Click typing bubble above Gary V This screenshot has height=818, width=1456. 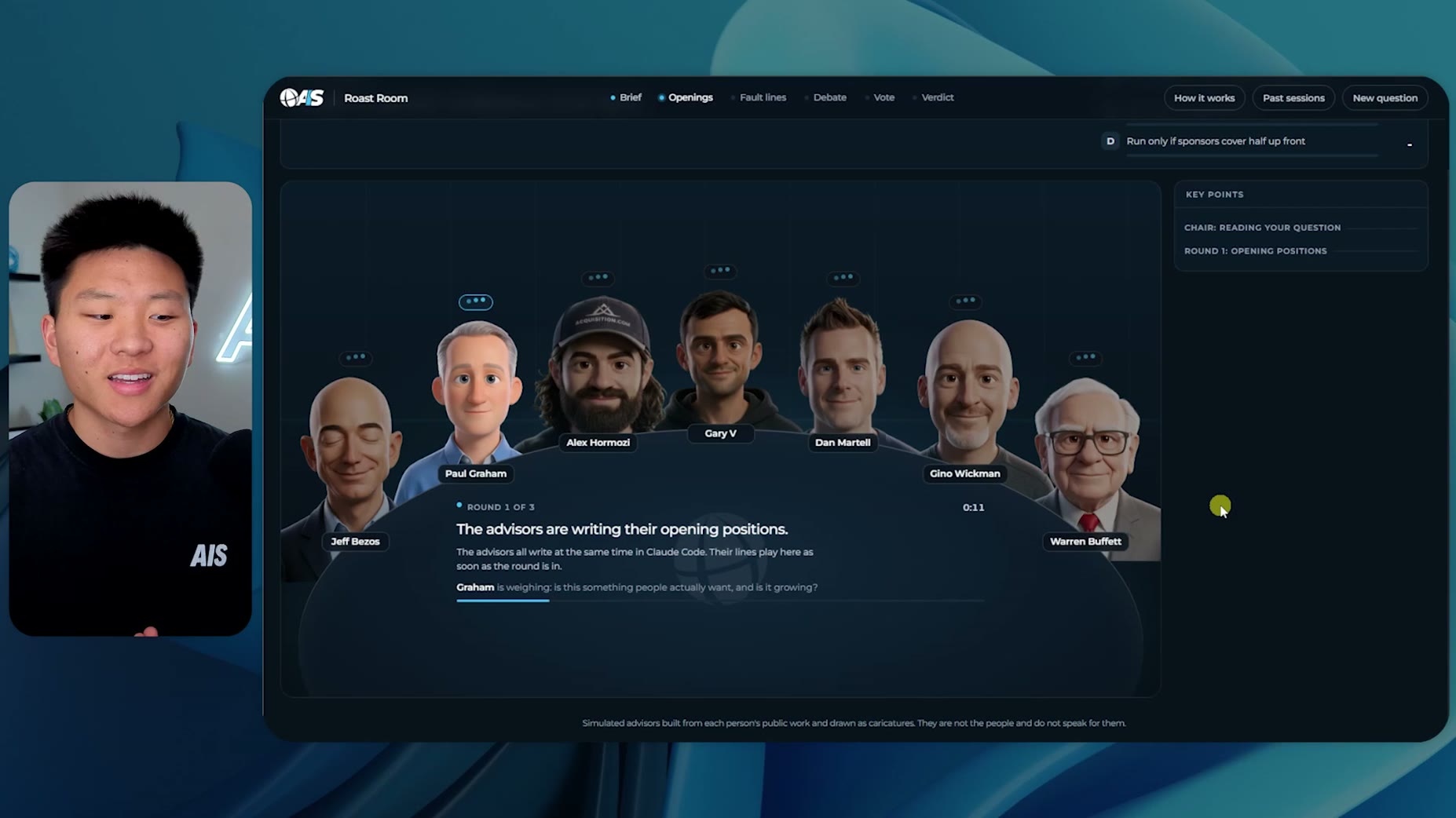pos(719,271)
